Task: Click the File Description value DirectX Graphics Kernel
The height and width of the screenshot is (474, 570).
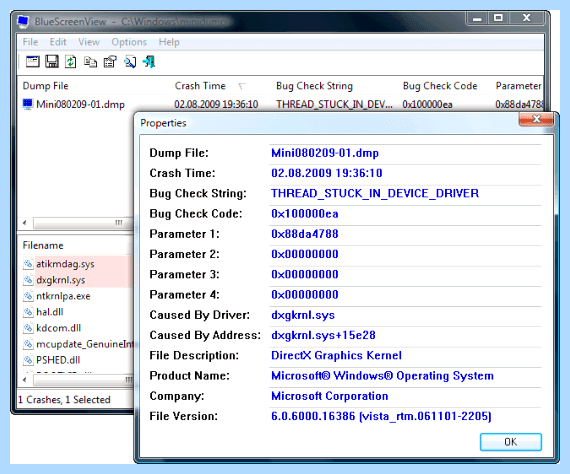Action: pyautogui.click(x=336, y=355)
